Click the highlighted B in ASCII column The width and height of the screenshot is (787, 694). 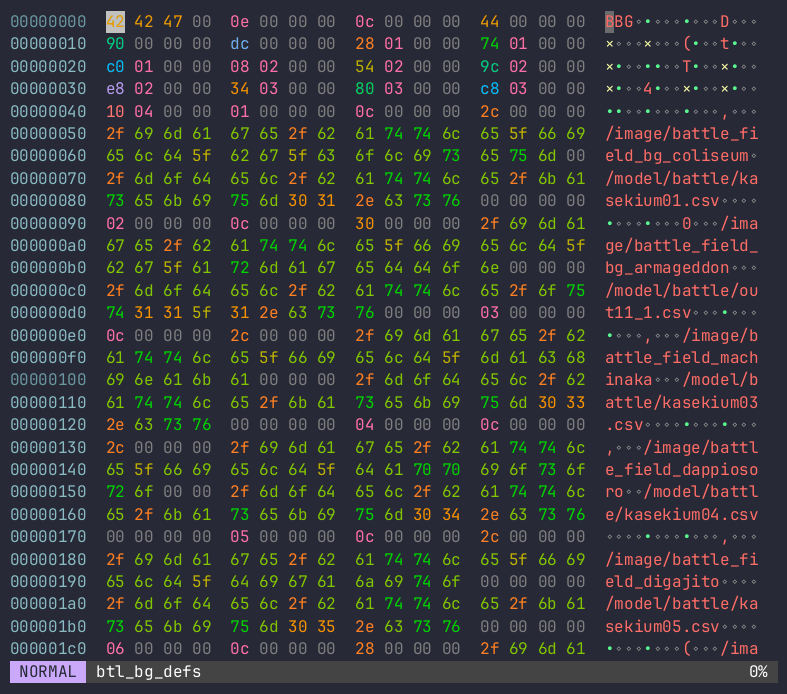point(609,22)
